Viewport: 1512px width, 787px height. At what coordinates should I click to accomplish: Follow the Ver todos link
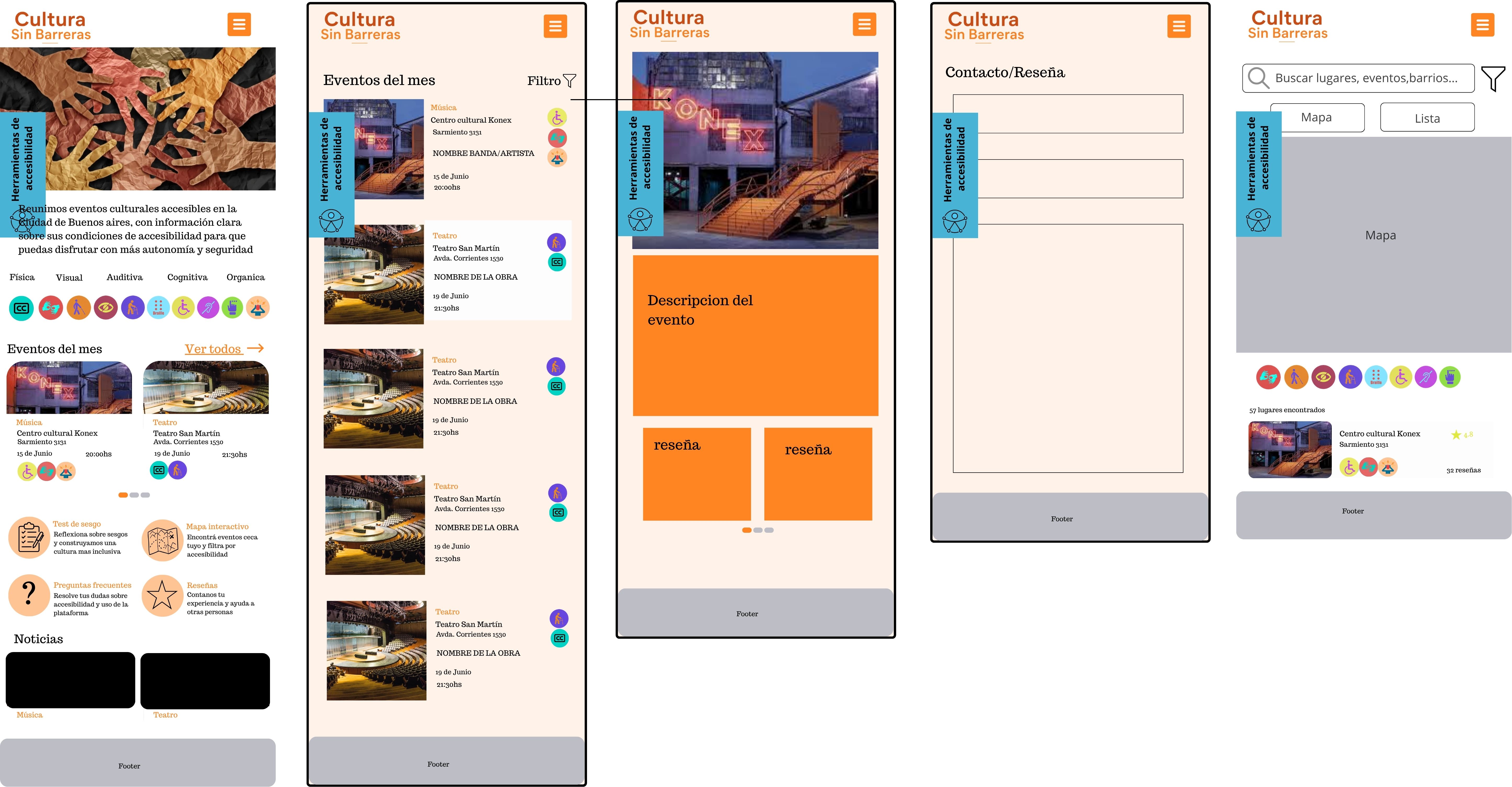tap(224, 349)
